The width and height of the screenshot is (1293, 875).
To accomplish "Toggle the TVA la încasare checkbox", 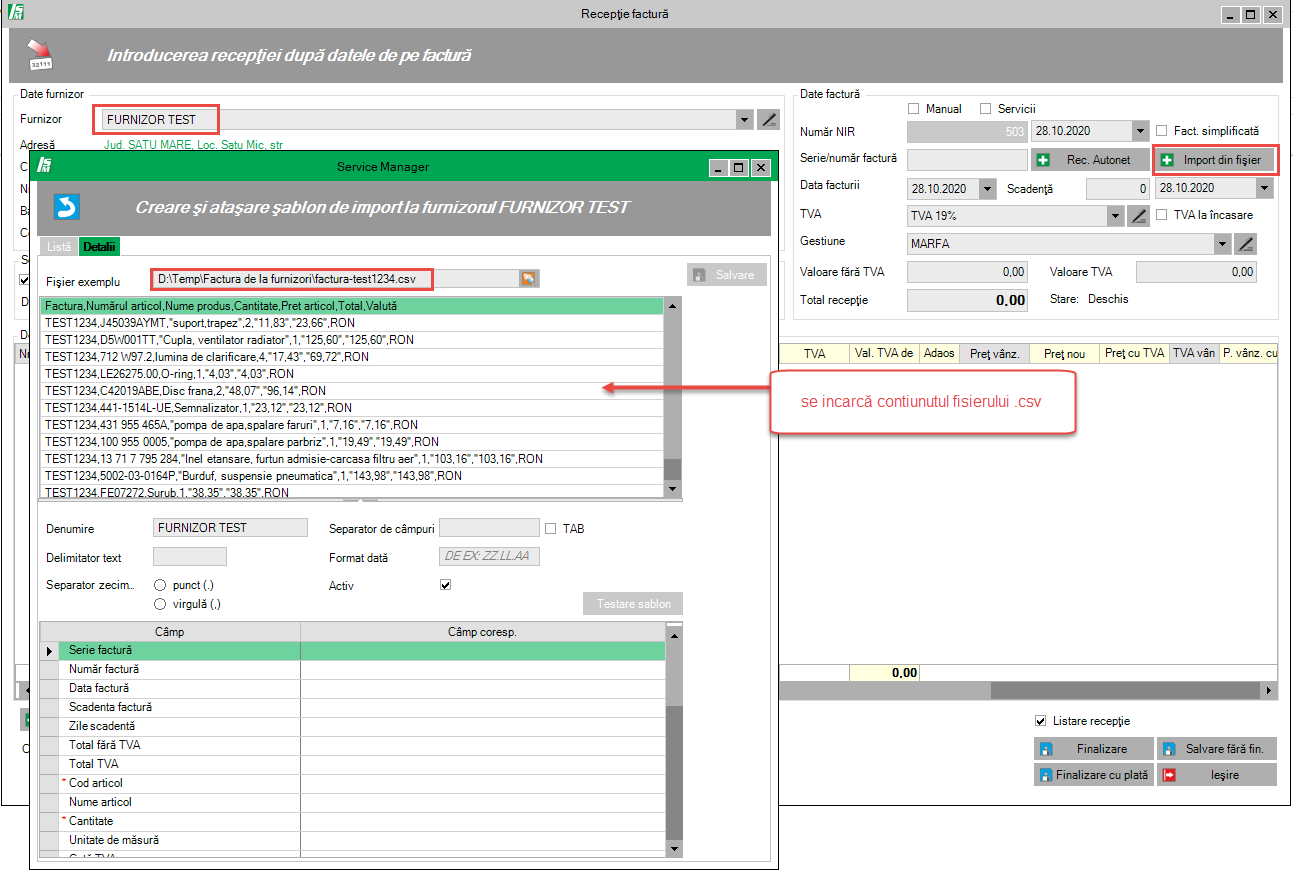I will click(1162, 215).
